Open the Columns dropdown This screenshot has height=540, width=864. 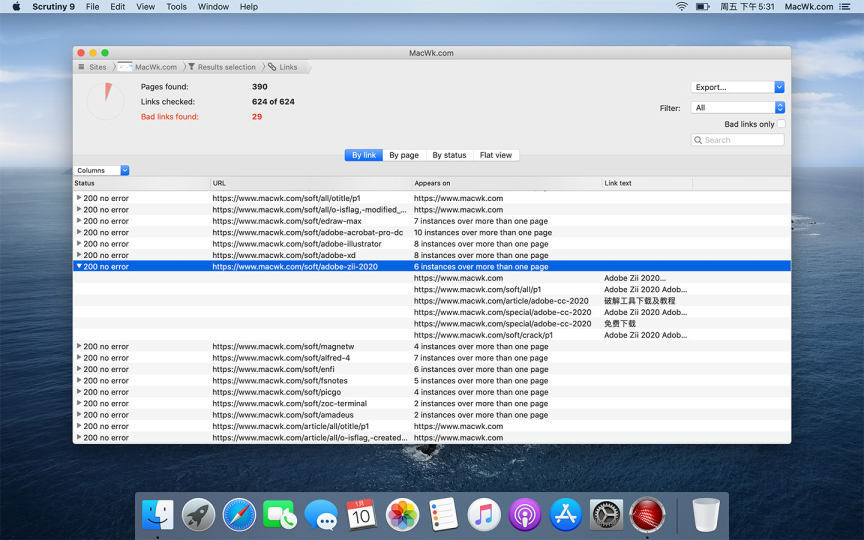pos(101,170)
